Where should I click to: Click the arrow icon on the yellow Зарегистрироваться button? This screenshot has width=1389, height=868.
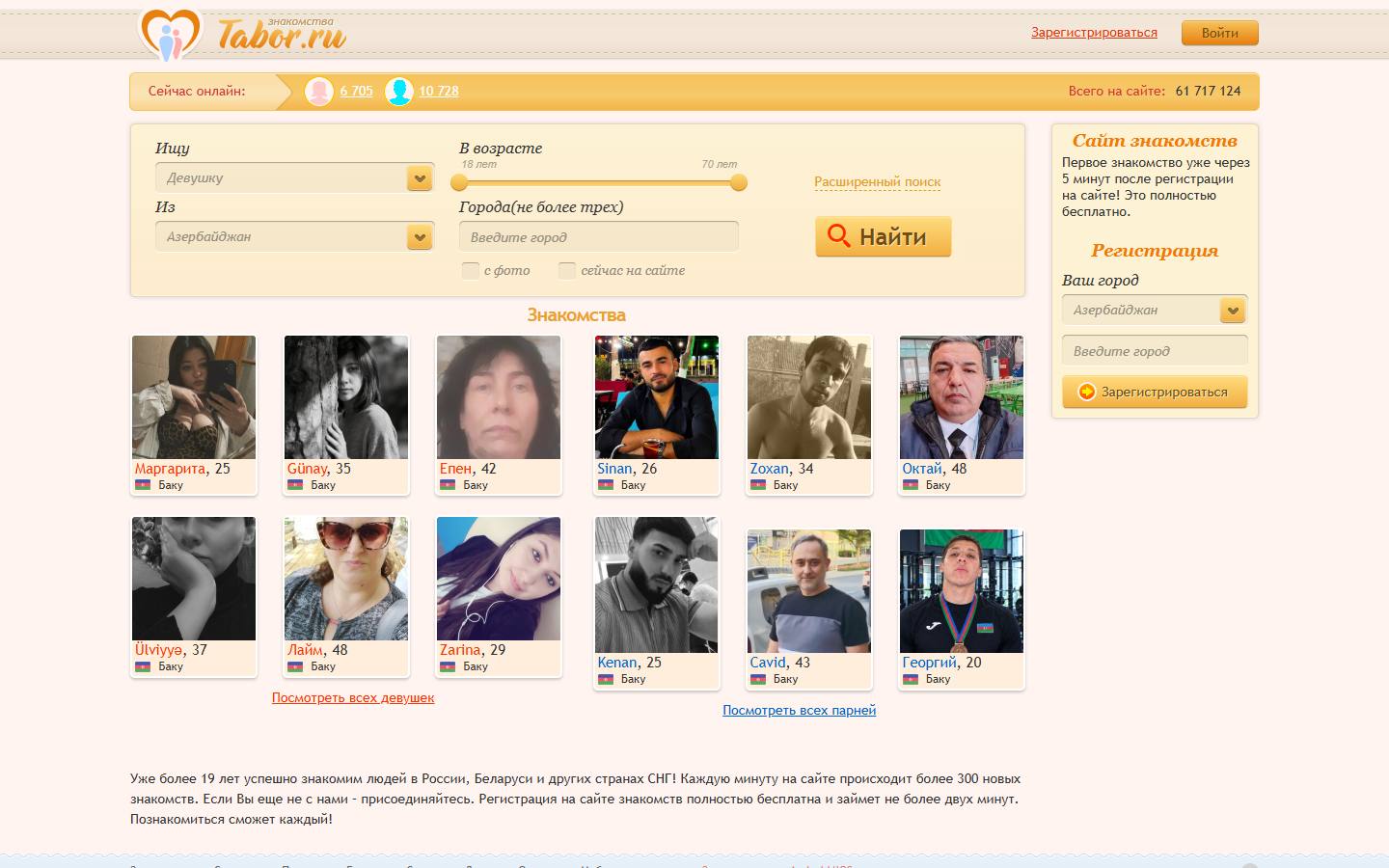(x=1087, y=392)
